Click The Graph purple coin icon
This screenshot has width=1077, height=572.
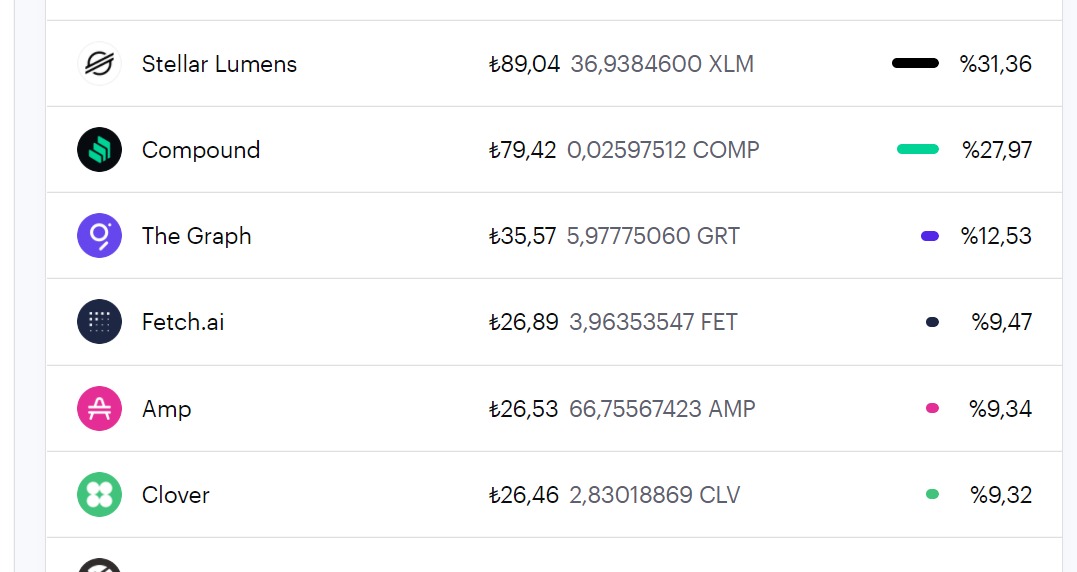[100, 236]
